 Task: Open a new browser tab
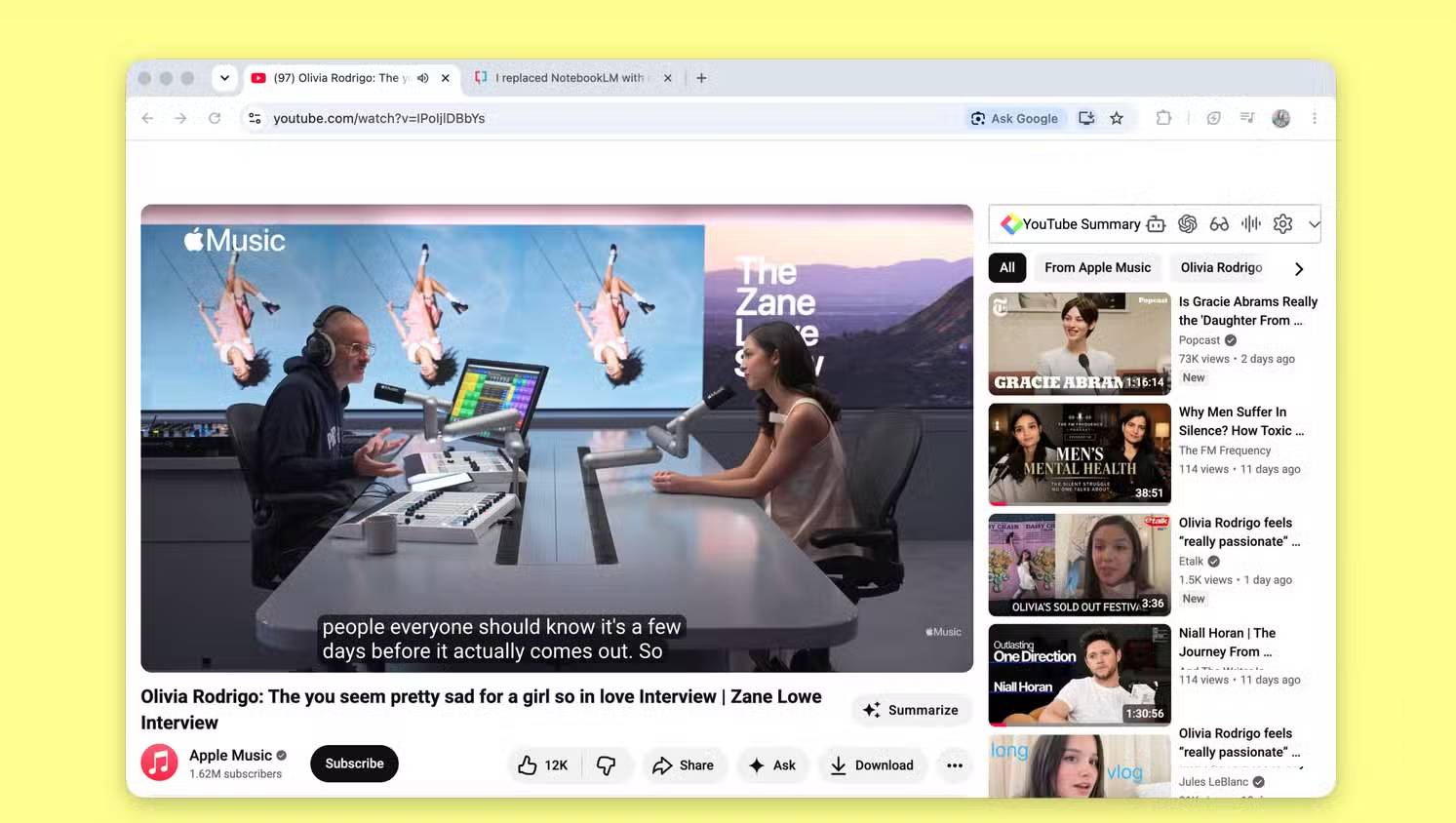(x=701, y=78)
